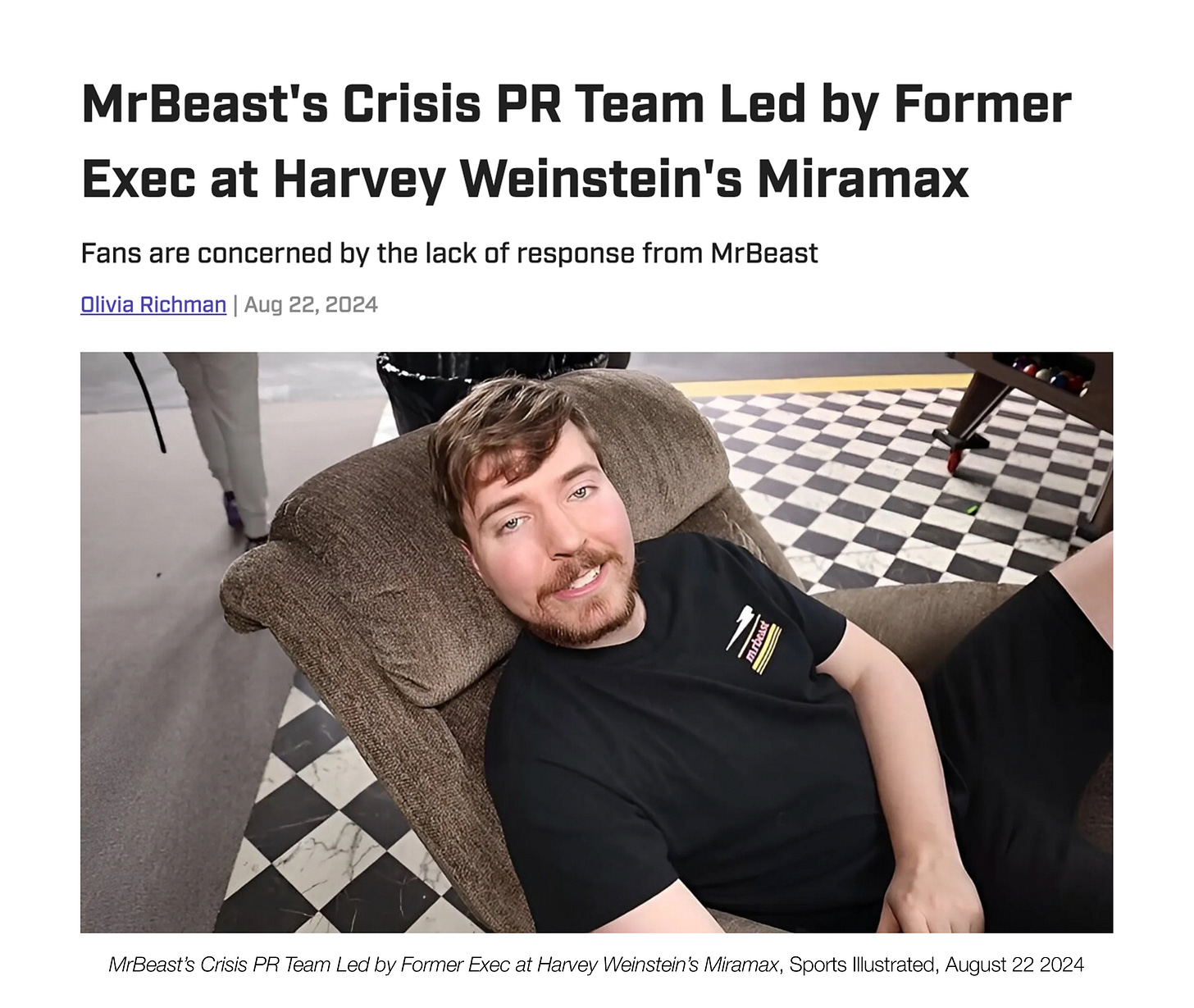Select the subheadline about fans being concerned
The image size is (1194, 1008).
449,253
